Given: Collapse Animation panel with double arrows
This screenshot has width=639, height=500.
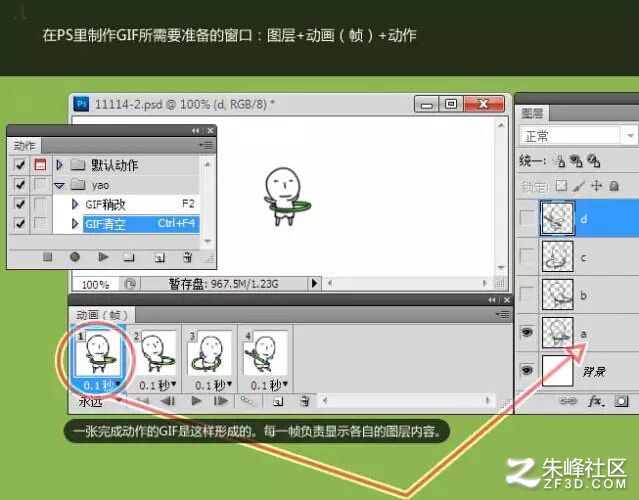Looking at the screenshot, I should pyautogui.click(x=492, y=300).
